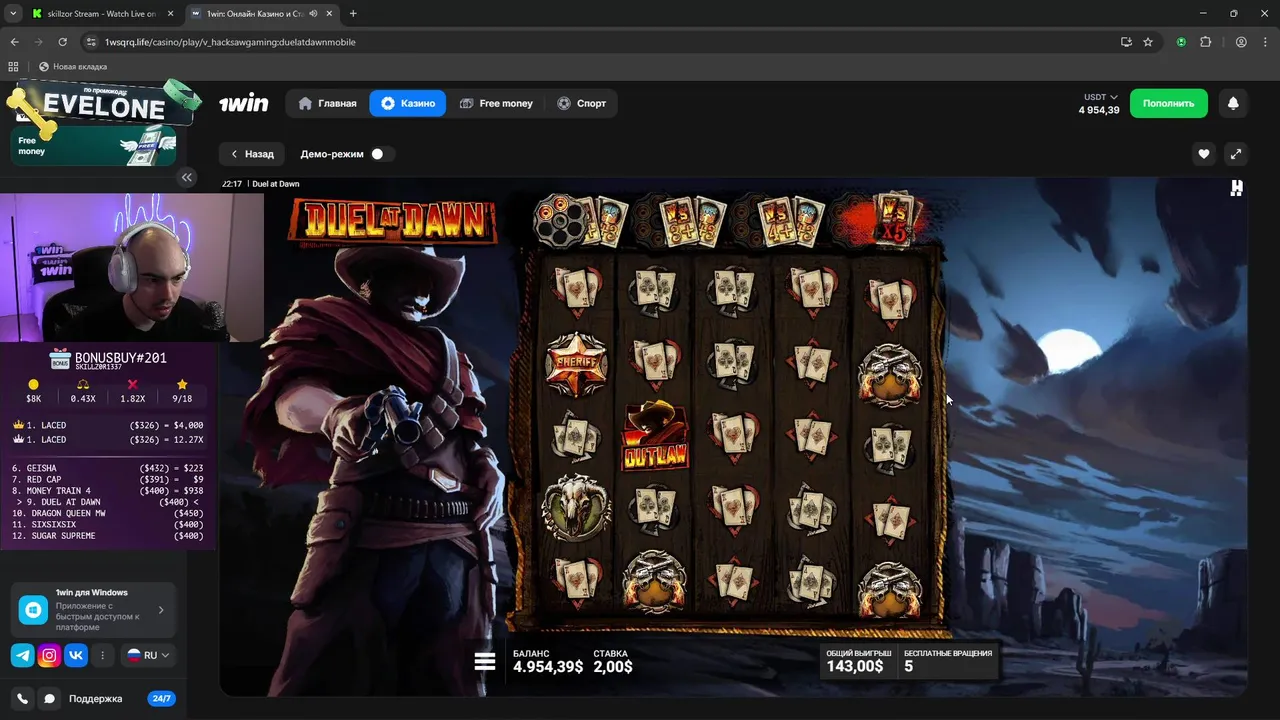Click the GEISHA list row
The width and height of the screenshot is (1280, 720).
point(107,468)
